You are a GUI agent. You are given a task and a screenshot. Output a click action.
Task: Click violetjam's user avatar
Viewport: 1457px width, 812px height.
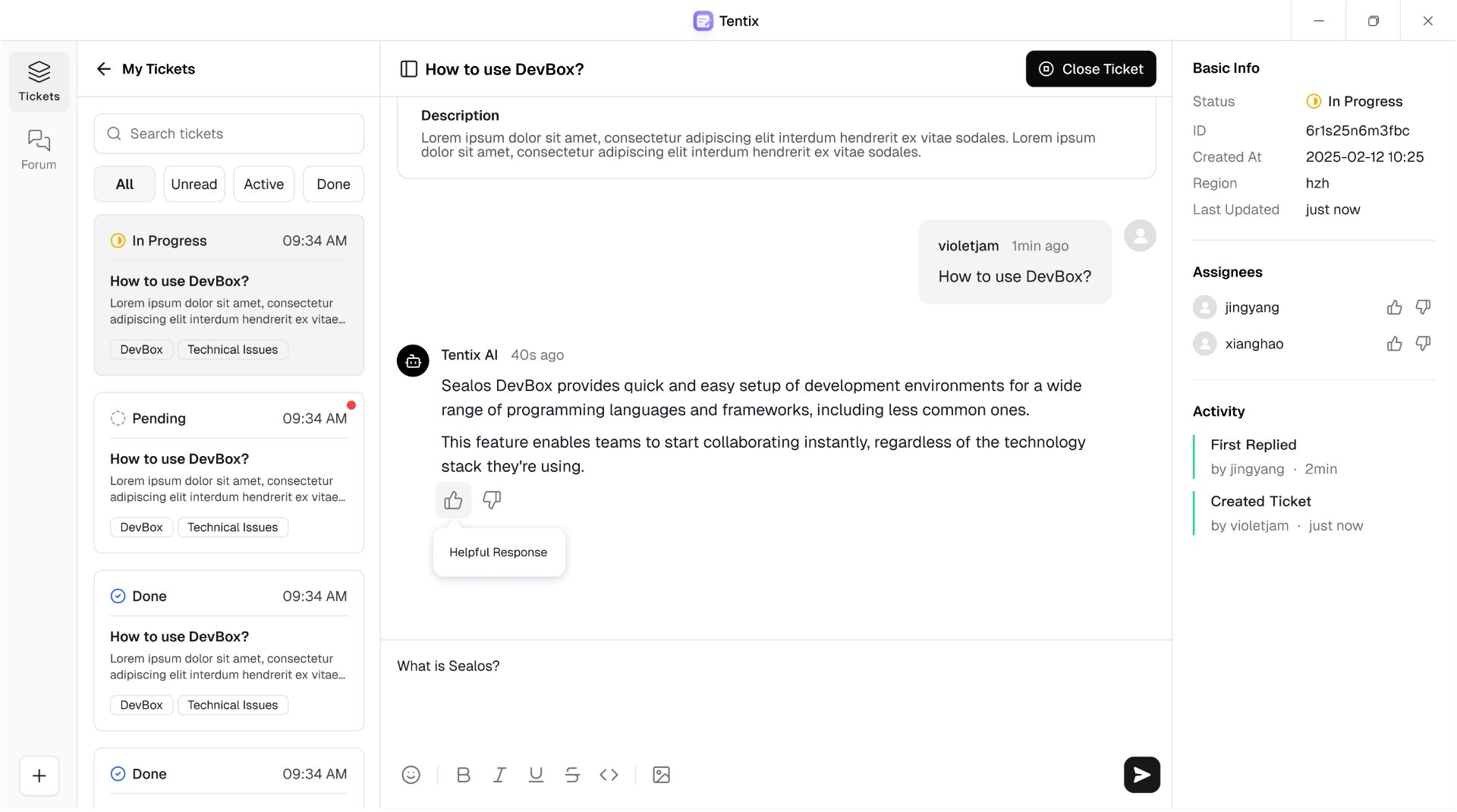point(1140,236)
